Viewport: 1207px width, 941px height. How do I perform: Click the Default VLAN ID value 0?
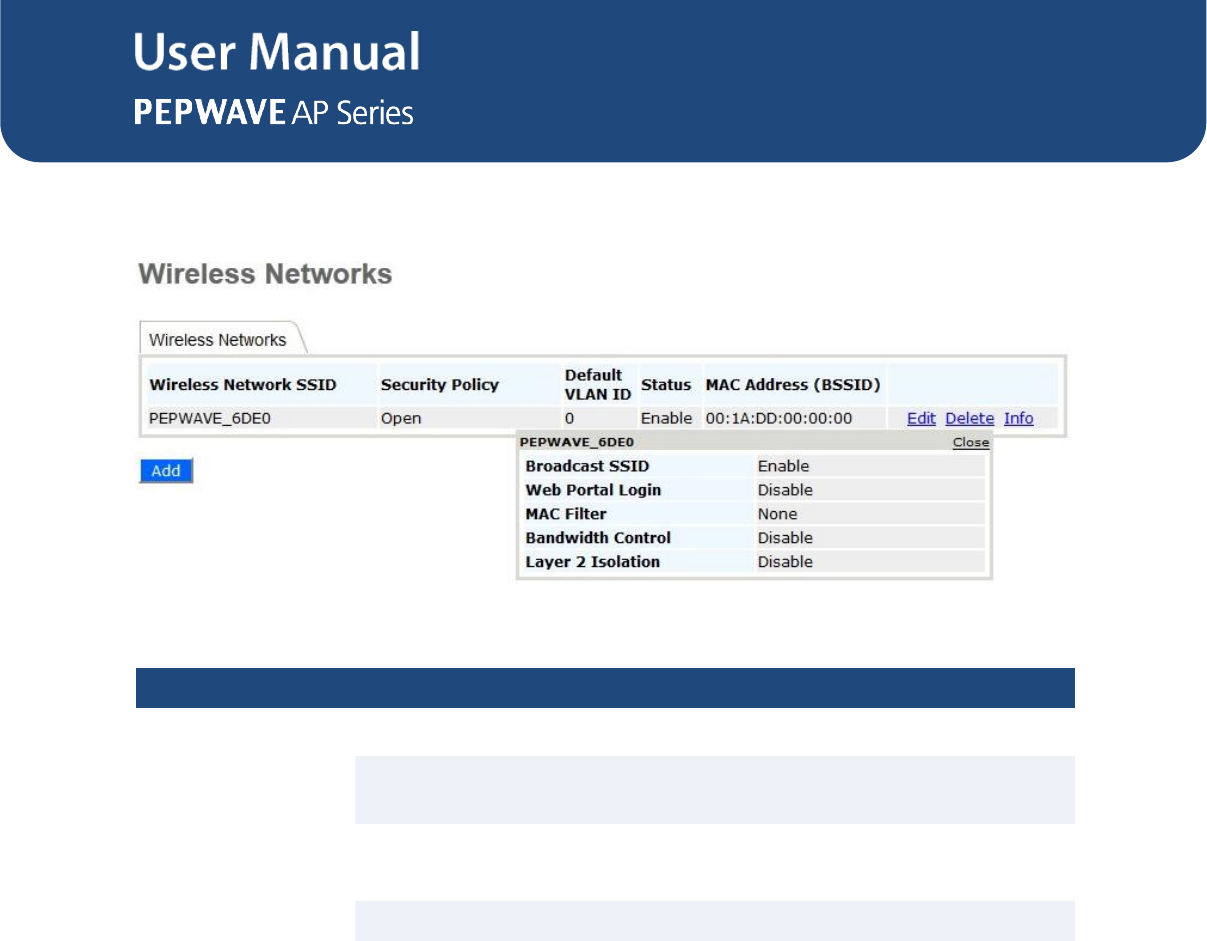coord(569,418)
